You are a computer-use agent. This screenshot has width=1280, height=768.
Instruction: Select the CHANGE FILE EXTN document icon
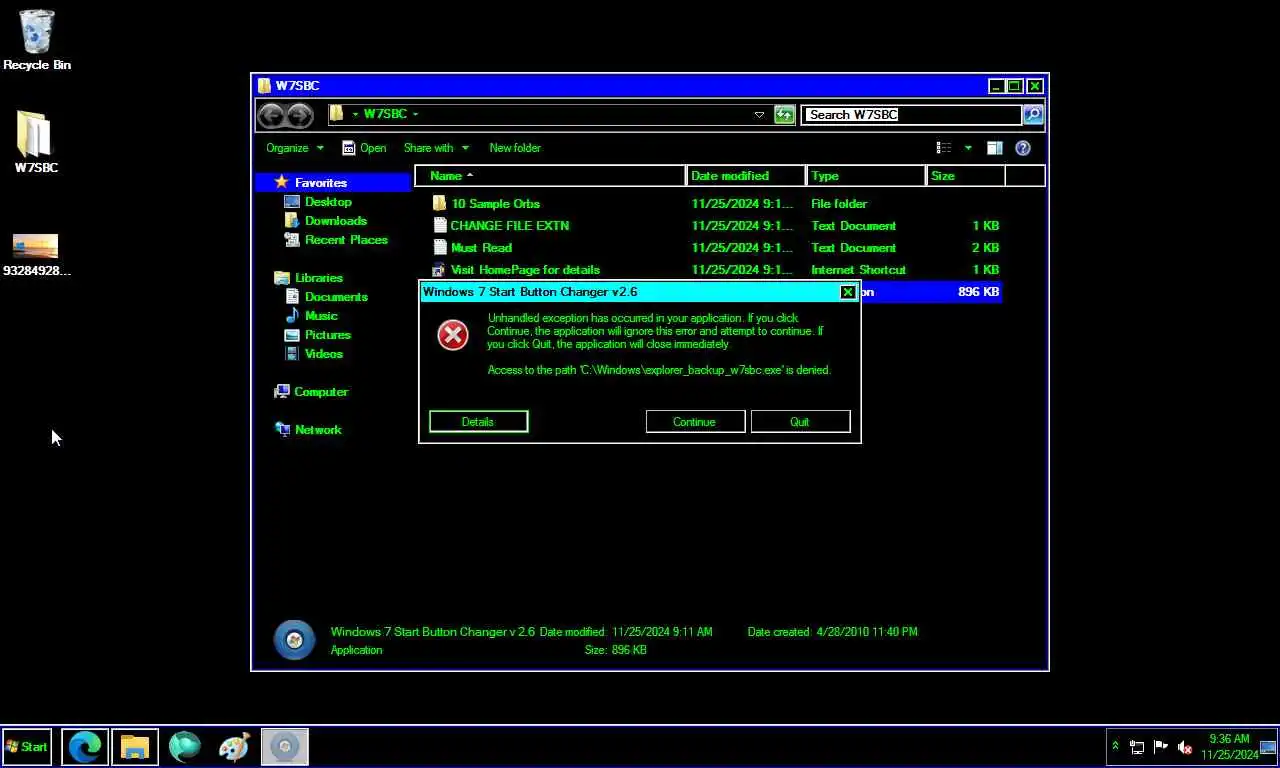tap(439, 225)
